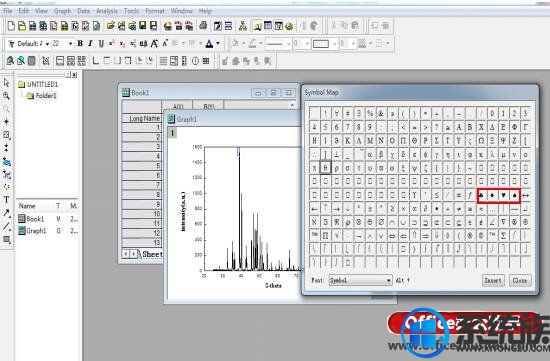Apply Bold formatting button

(80, 44)
